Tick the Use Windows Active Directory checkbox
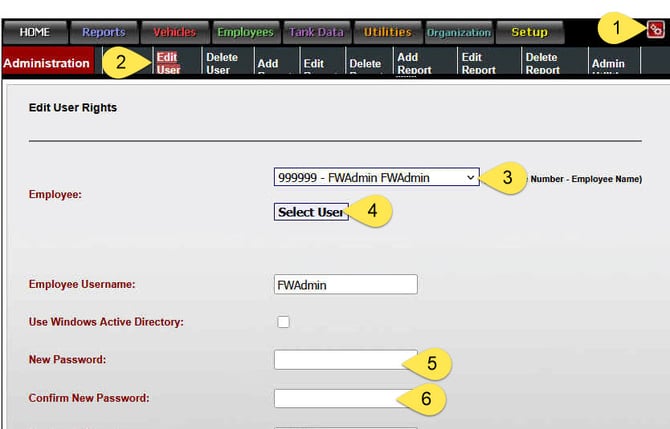 coord(283,322)
